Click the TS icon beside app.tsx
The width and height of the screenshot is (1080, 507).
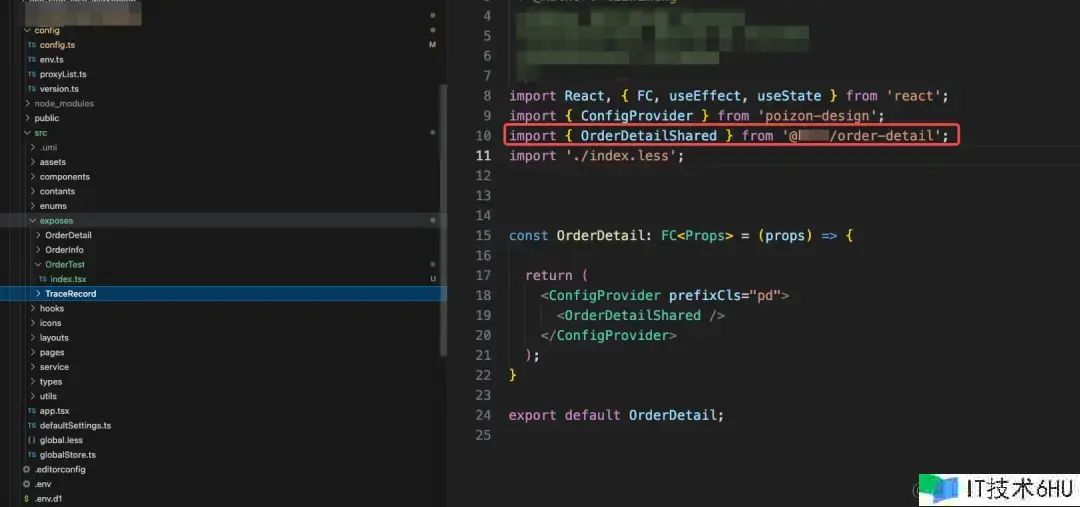[x=31, y=411]
